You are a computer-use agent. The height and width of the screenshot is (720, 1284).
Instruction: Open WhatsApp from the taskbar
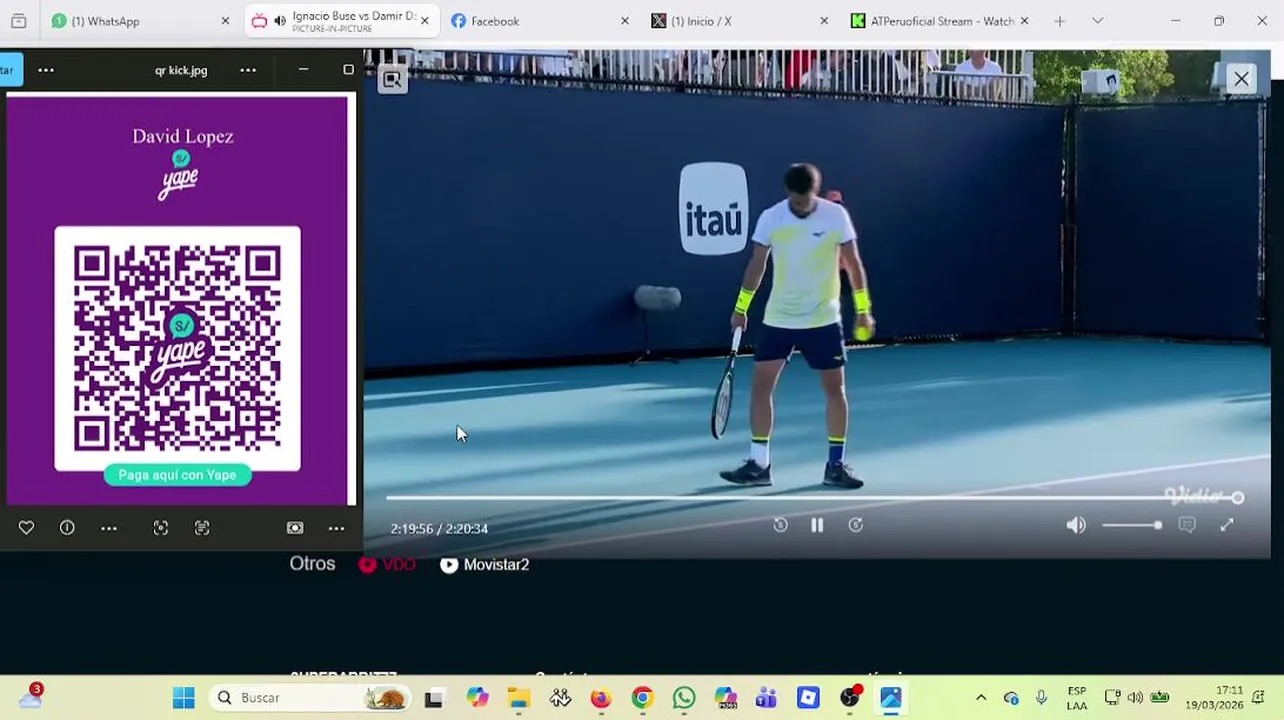click(684, 698)
